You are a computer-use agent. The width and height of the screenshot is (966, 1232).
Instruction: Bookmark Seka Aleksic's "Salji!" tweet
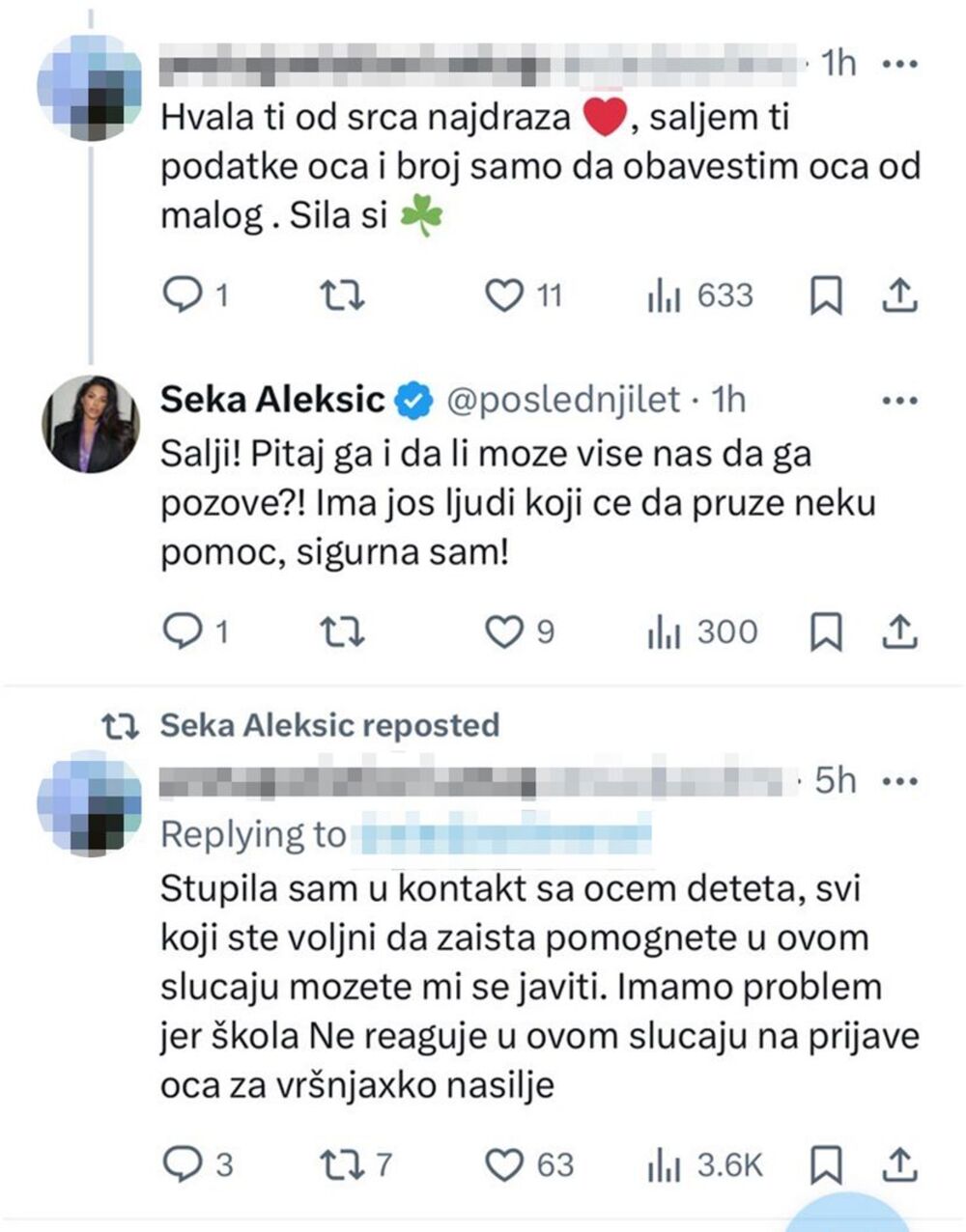[x=826, y=631]
